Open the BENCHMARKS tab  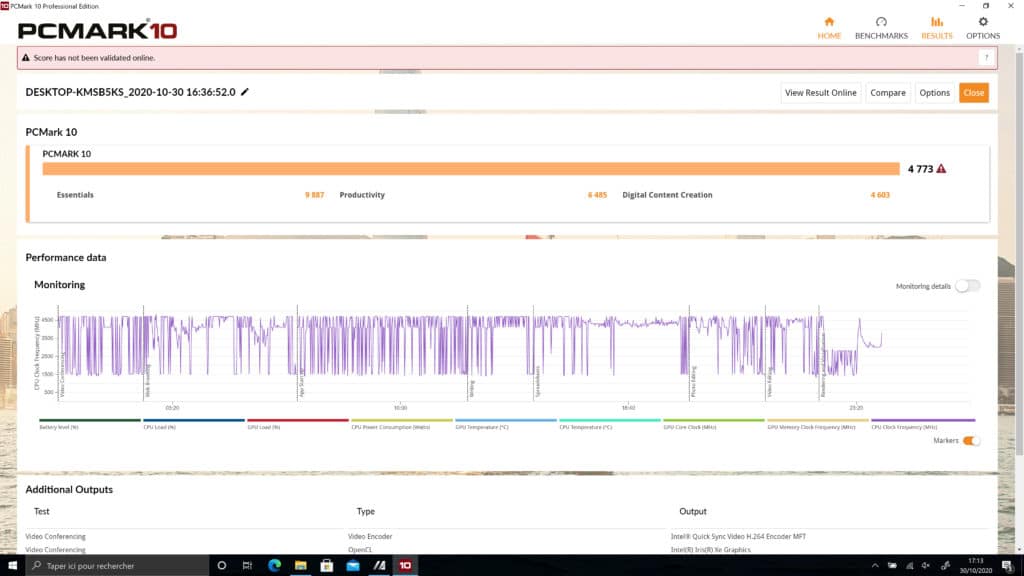[x=881, y=28]
